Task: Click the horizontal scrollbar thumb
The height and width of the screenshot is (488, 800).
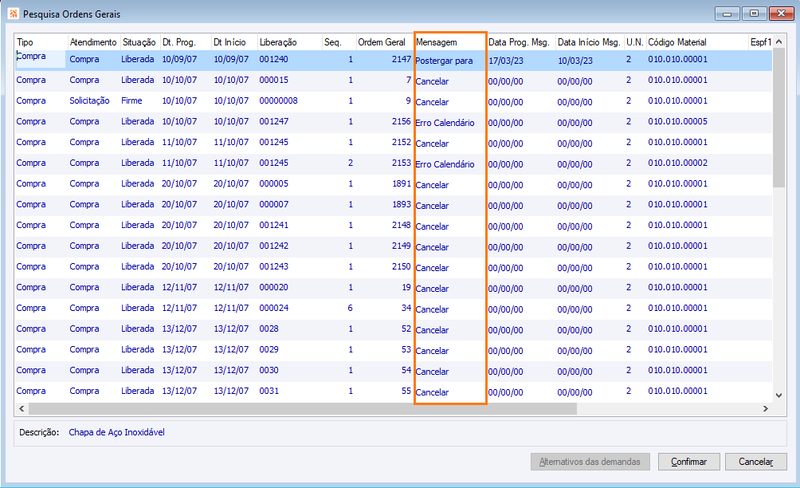Action: pos(303,408)
